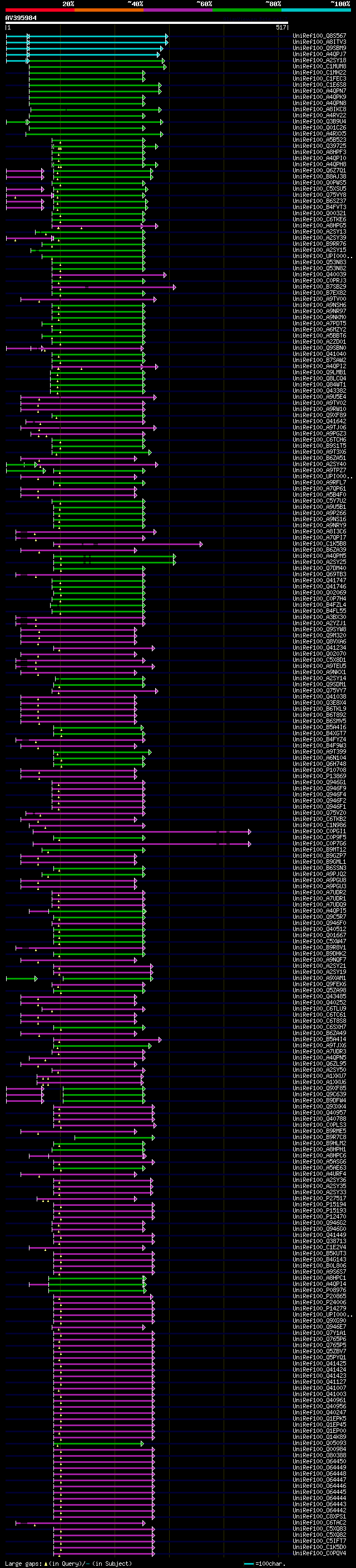Click the purple ~60% identity color bar
The height and width of the screenshot is (1568, 356).
point(177,10)
